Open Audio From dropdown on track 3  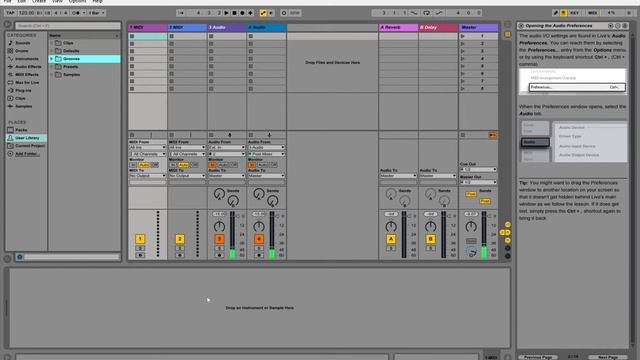[x=227, y=147]
